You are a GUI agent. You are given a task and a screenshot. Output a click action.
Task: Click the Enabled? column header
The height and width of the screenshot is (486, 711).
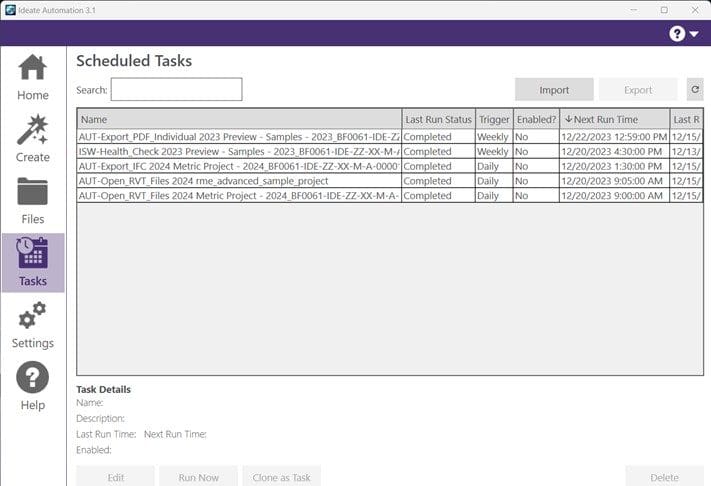(536, 119)
